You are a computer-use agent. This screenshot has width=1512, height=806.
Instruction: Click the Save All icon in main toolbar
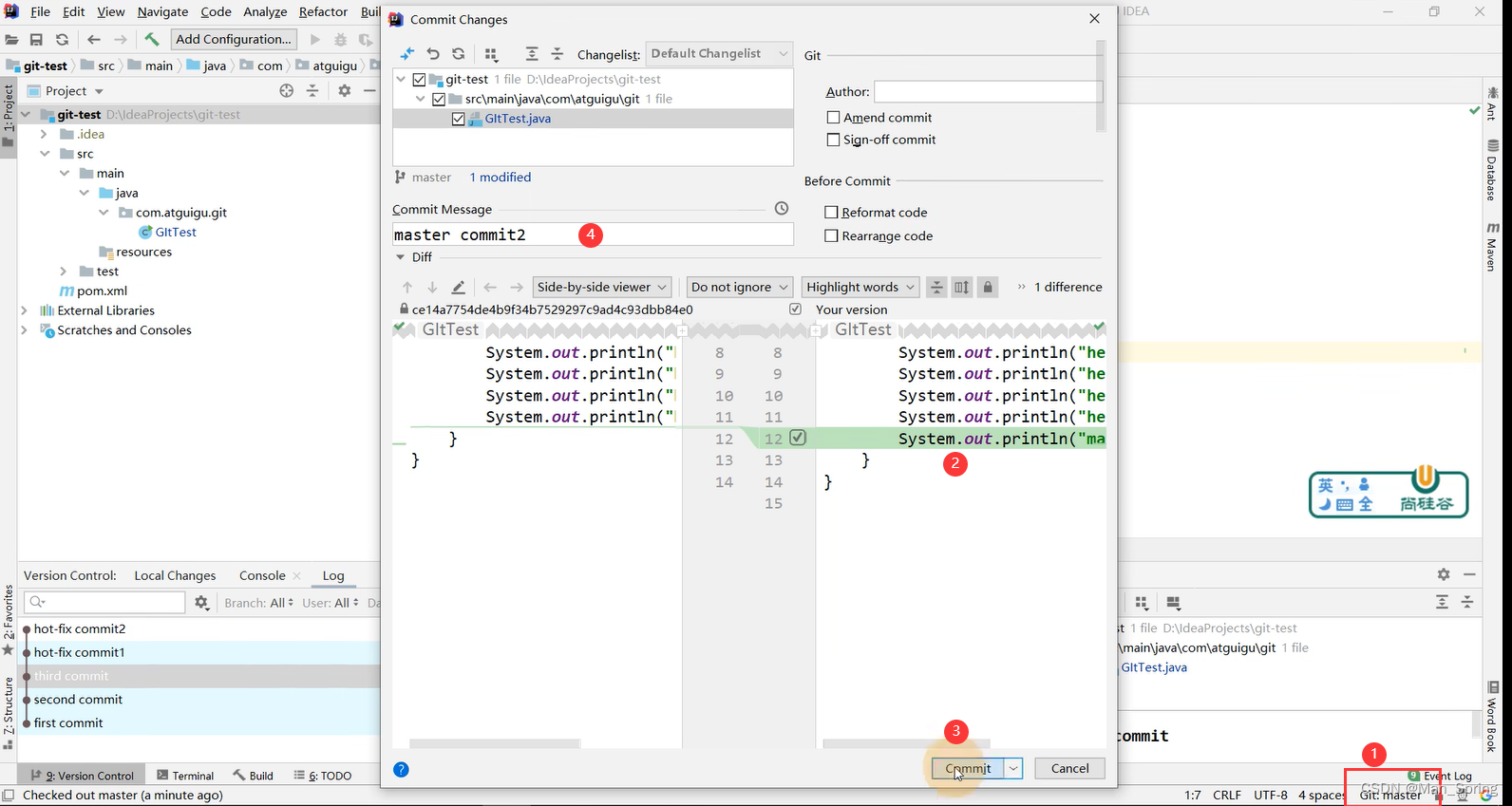coord(36,40)
